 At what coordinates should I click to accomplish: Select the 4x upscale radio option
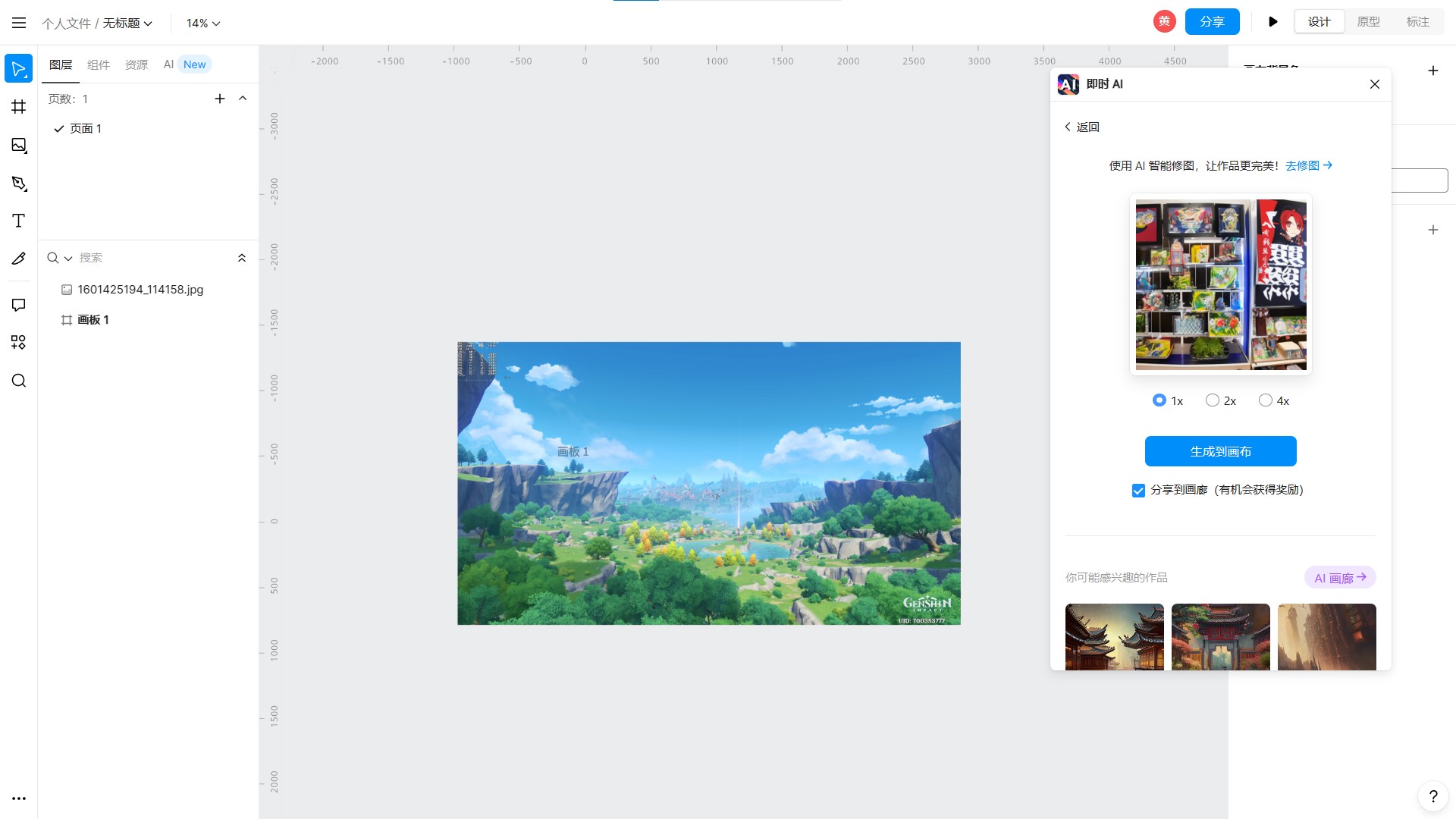(1266, 400)
